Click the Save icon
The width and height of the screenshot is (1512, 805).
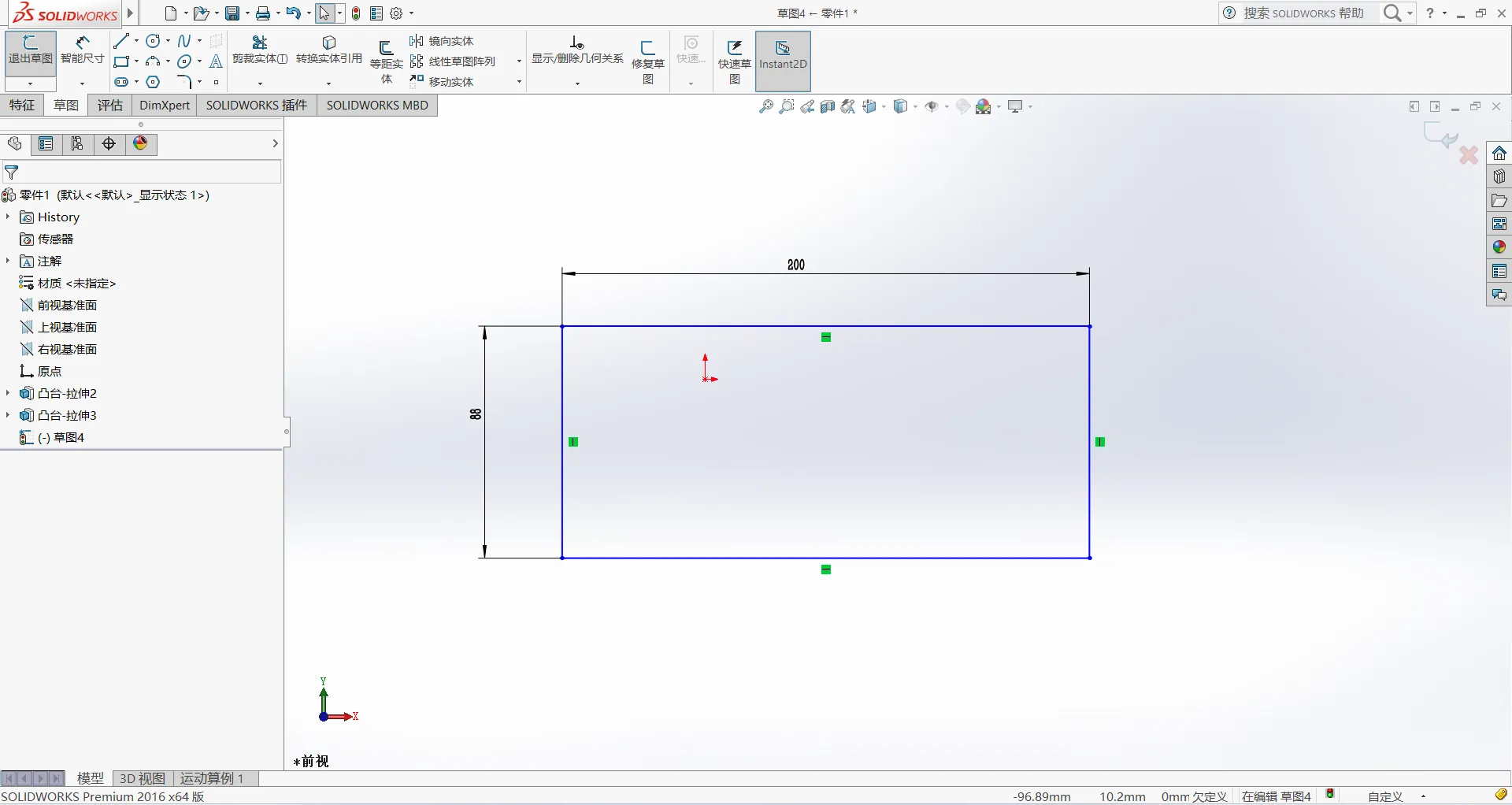click(x=232, y=13)
